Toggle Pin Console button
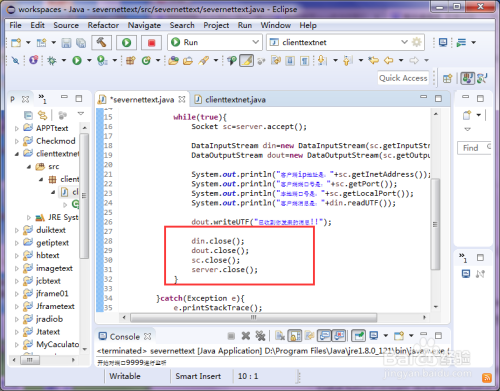Screen dimensions: 500x391 pyautogui.click(x=358, y=336)
